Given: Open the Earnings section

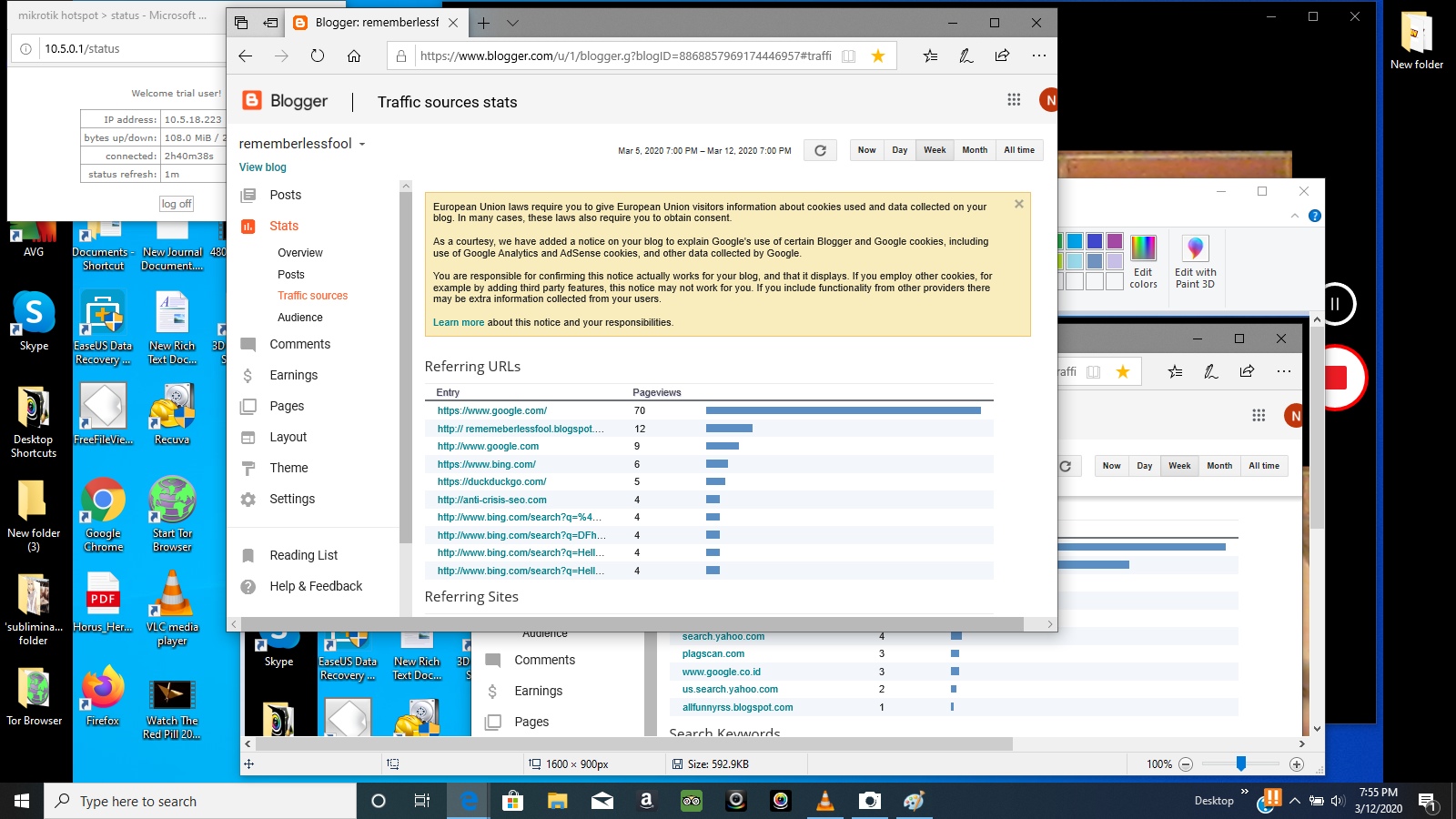Looking at the screenshot, I should 293,375.
